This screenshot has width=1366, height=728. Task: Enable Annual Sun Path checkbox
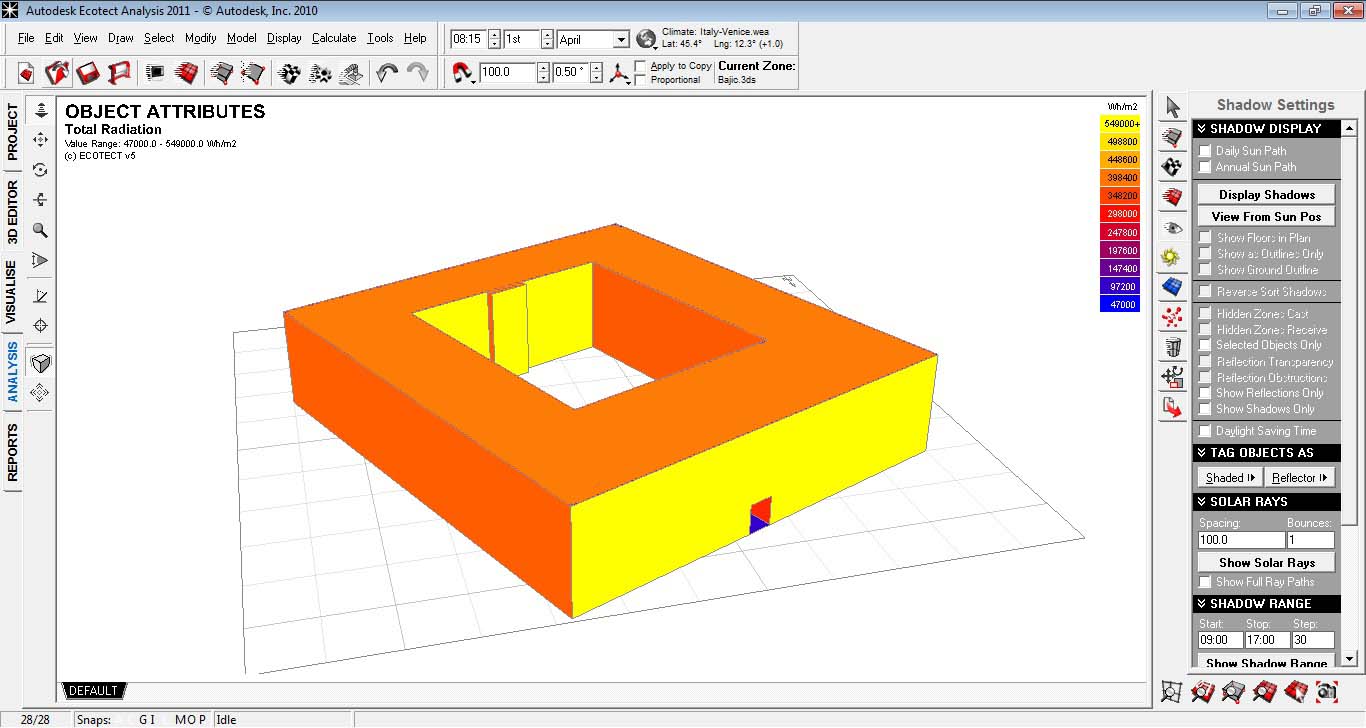[1205, 167]
